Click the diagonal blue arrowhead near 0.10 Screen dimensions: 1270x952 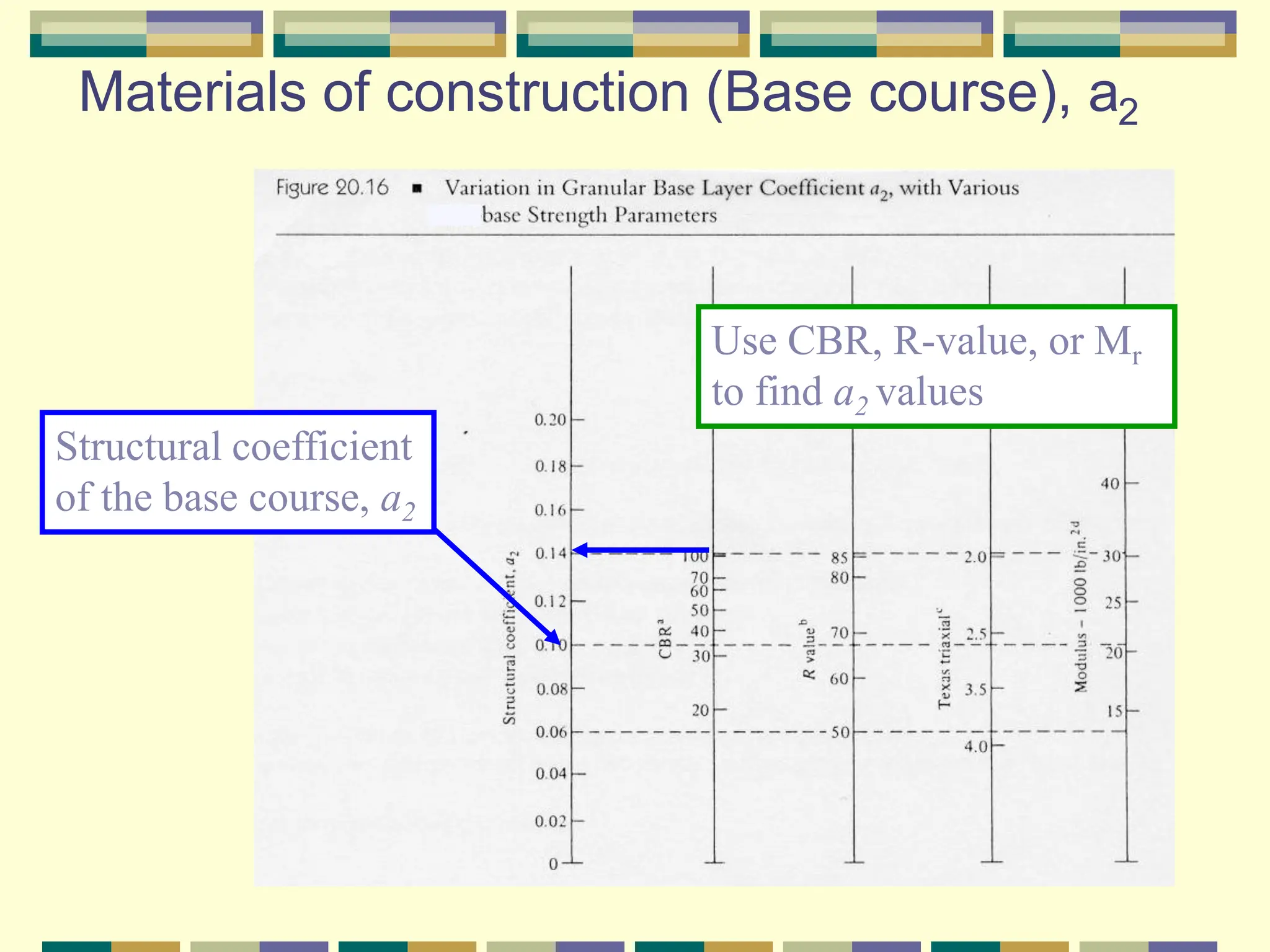[x=553, y=638]
